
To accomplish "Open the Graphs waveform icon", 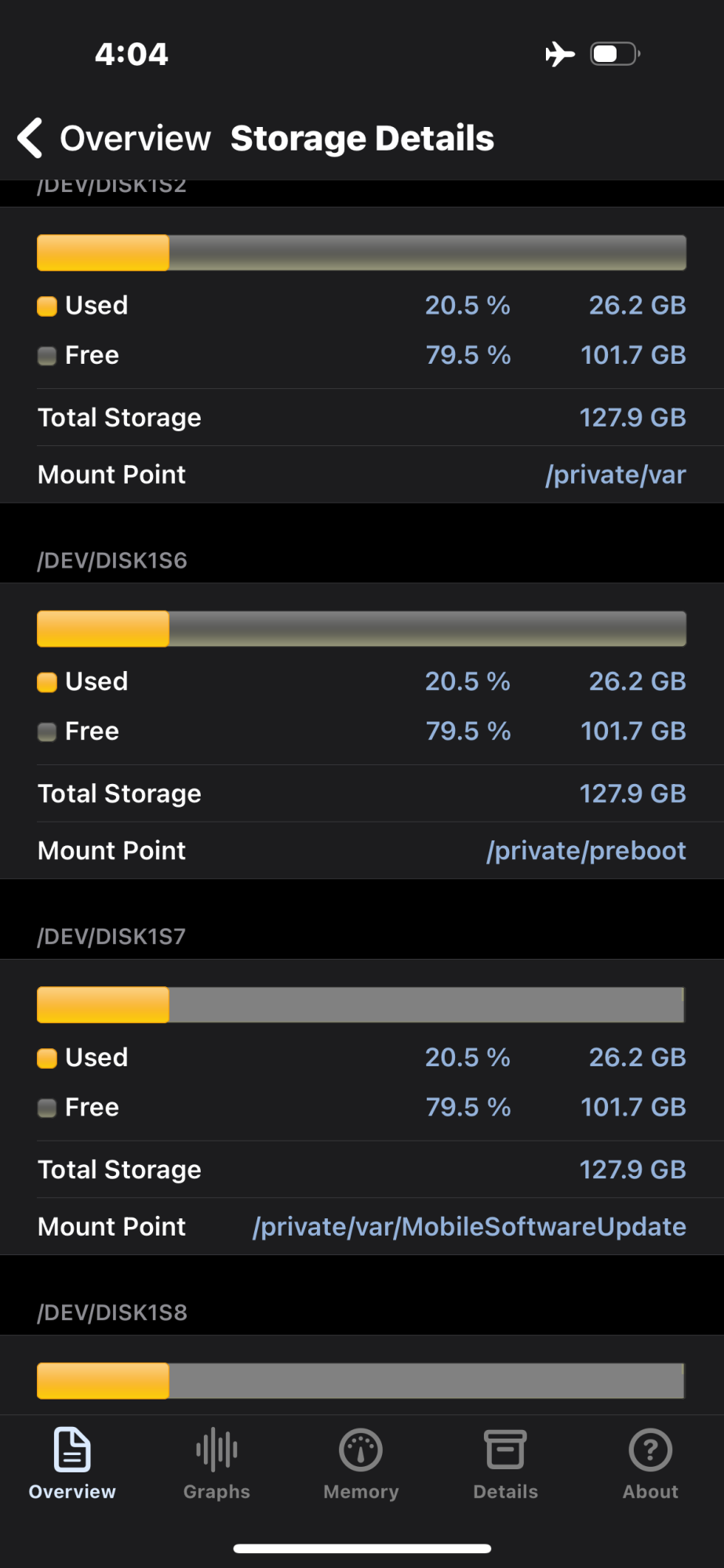I will [216, 1450].
